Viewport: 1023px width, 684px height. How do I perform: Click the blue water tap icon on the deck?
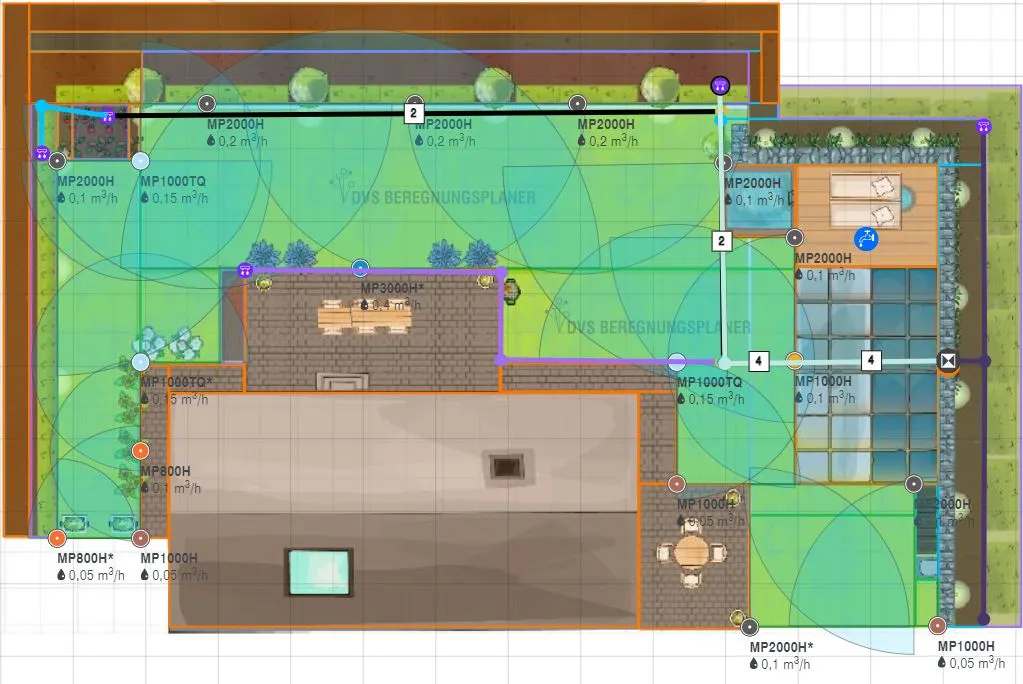[866, 239]
